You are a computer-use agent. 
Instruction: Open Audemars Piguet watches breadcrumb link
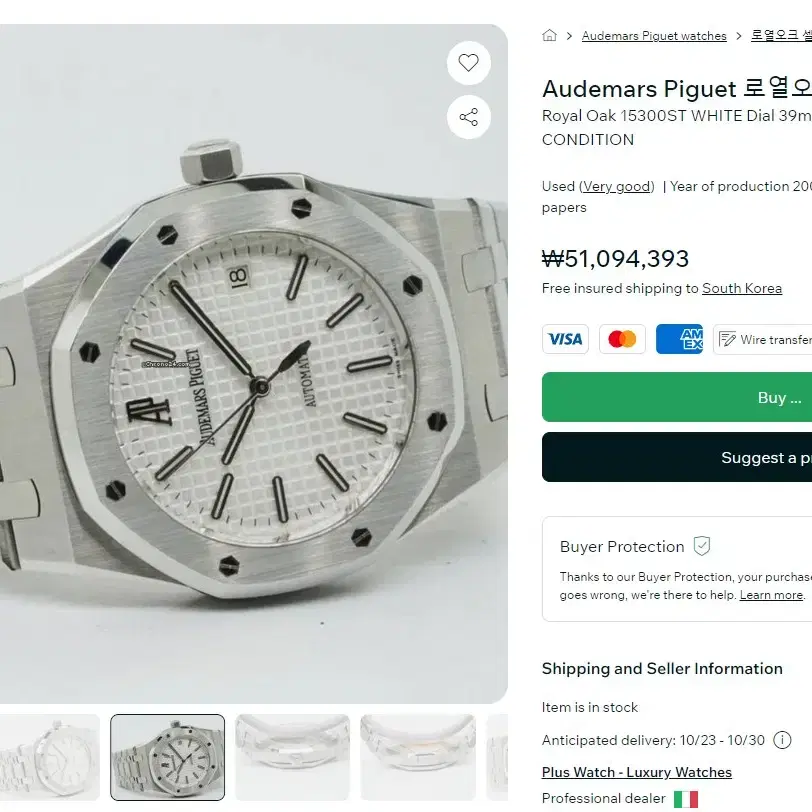[654, 36]
